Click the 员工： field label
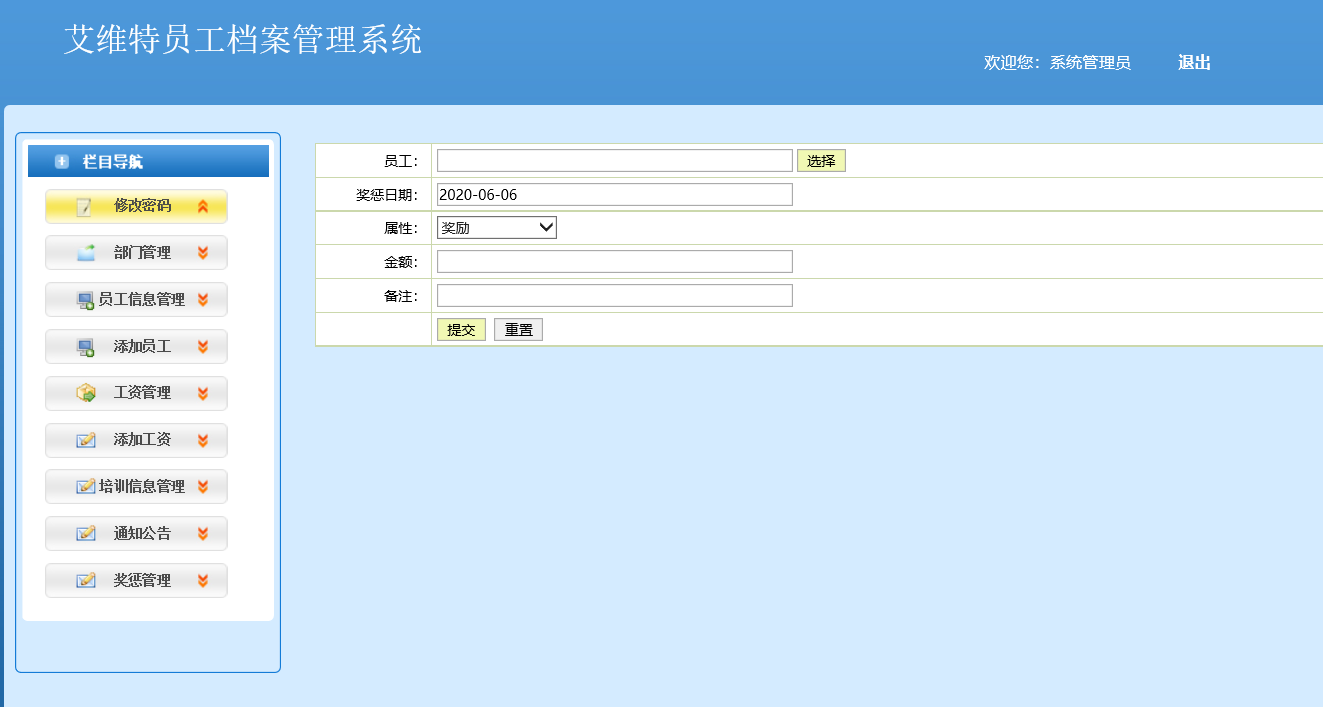Screen dimensions: 1323x707 (401, 162)
